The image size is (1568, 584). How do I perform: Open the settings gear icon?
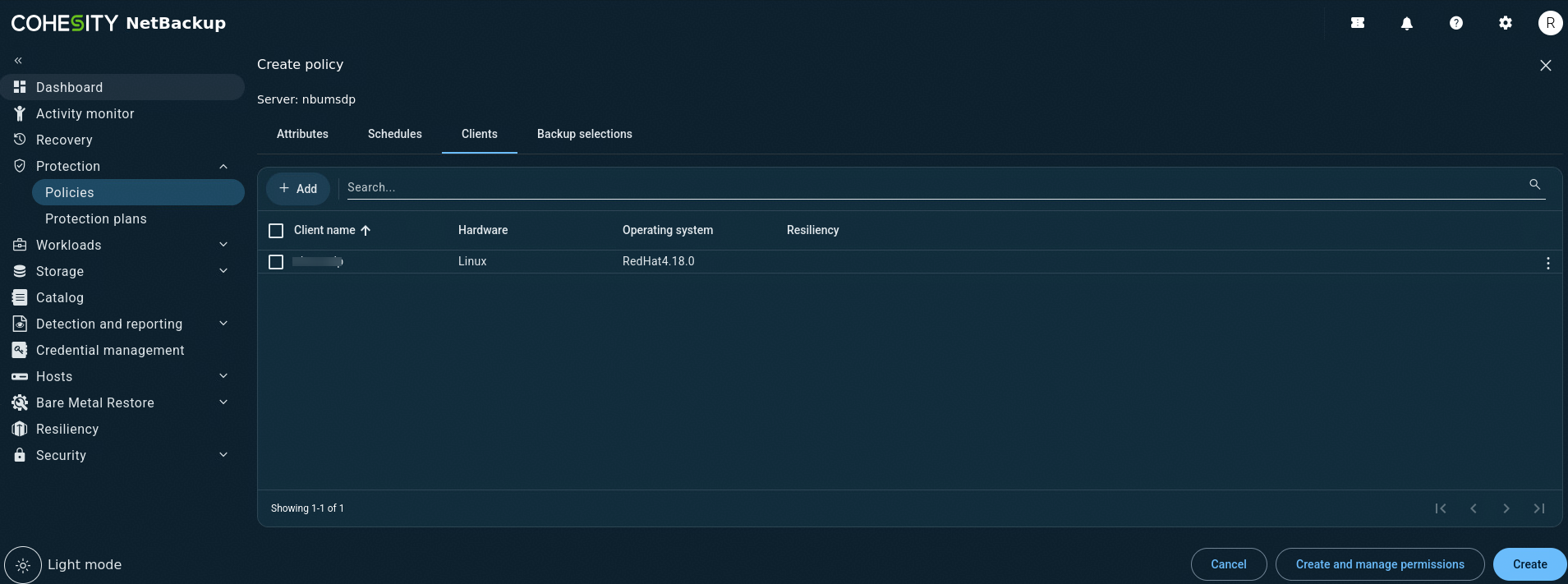pos(1506,23)
